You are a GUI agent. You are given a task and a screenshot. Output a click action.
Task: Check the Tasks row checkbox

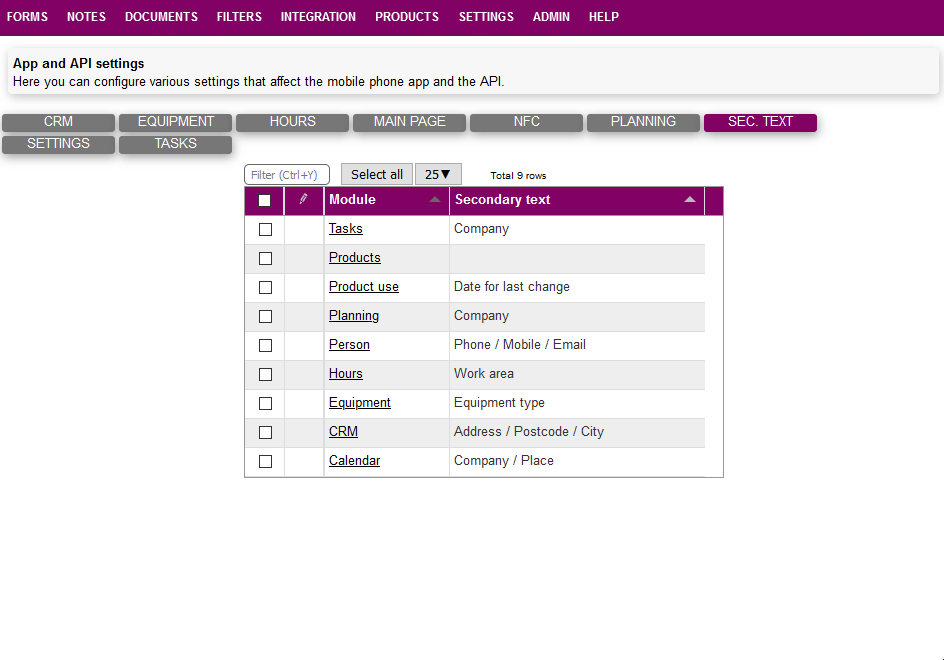[265, 229]
